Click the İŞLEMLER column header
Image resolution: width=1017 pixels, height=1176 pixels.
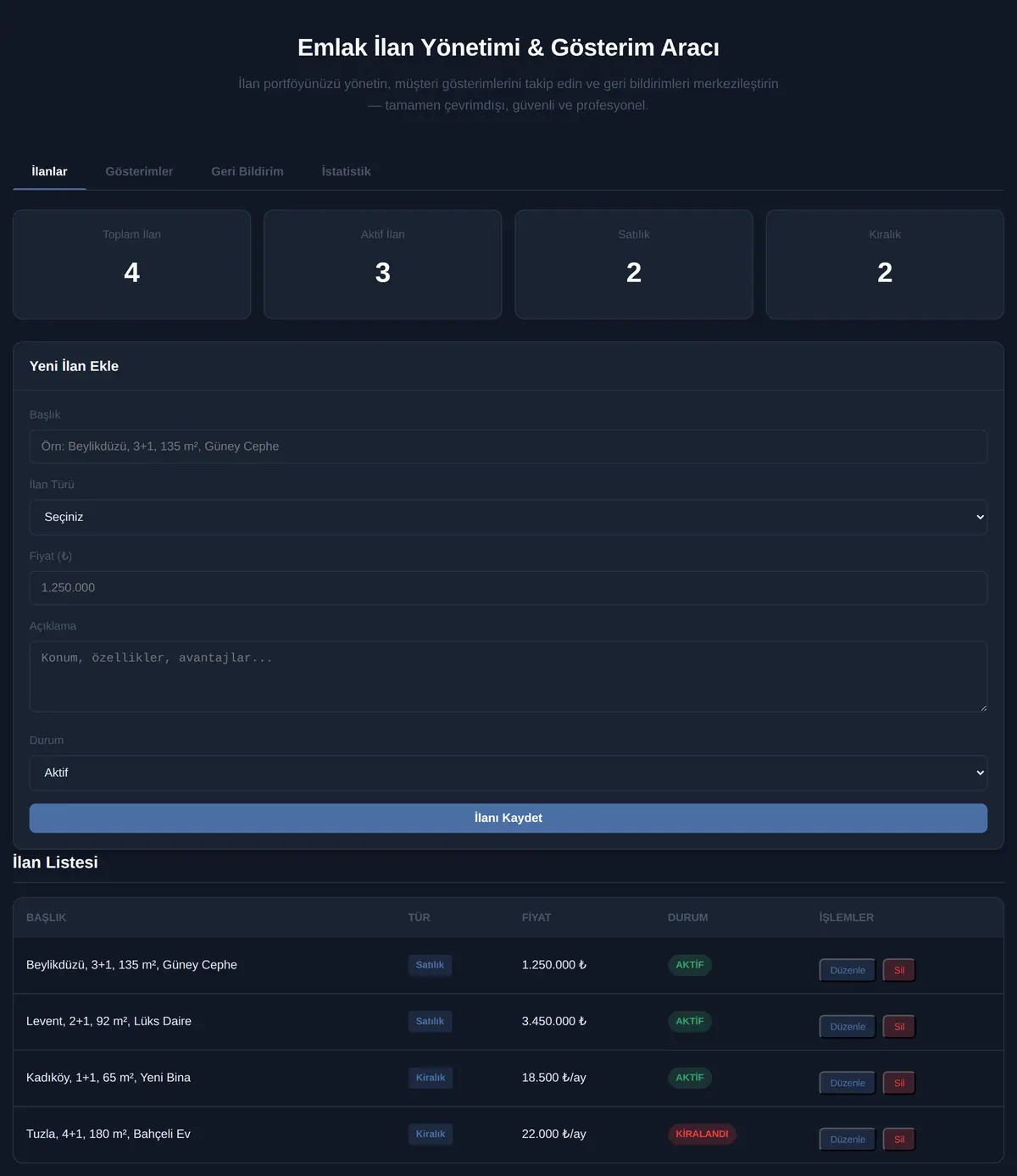click(847, 918)
